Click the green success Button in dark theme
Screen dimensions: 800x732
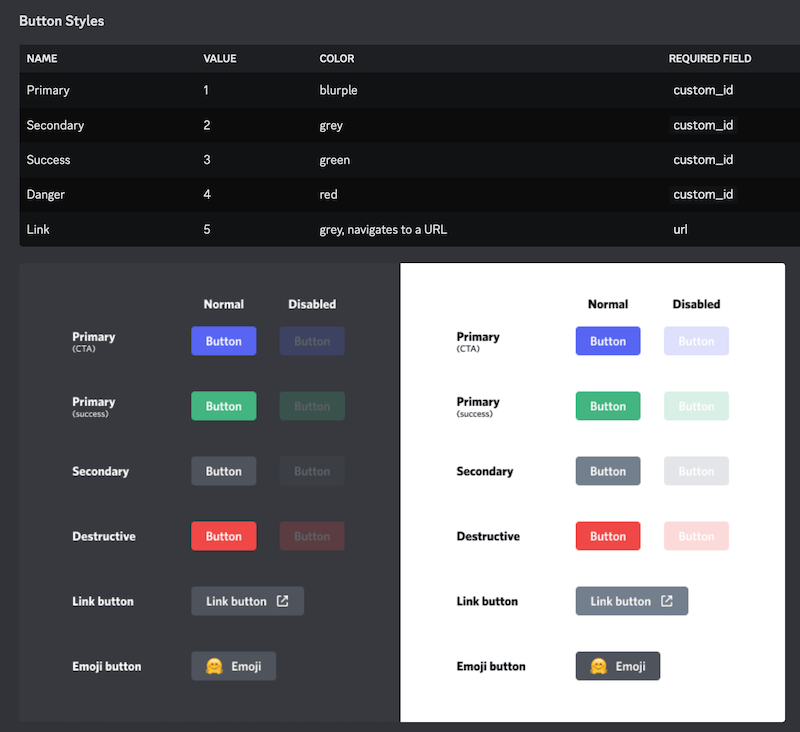[223, 406]
